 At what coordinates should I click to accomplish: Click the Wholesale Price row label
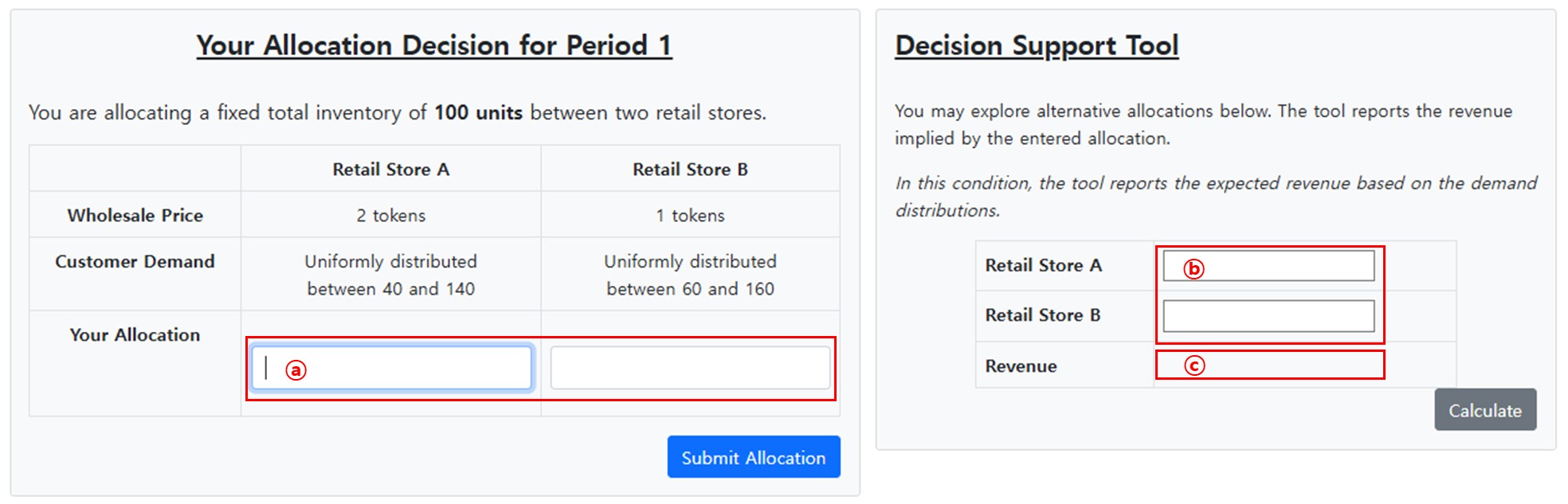tap(135, 215)
